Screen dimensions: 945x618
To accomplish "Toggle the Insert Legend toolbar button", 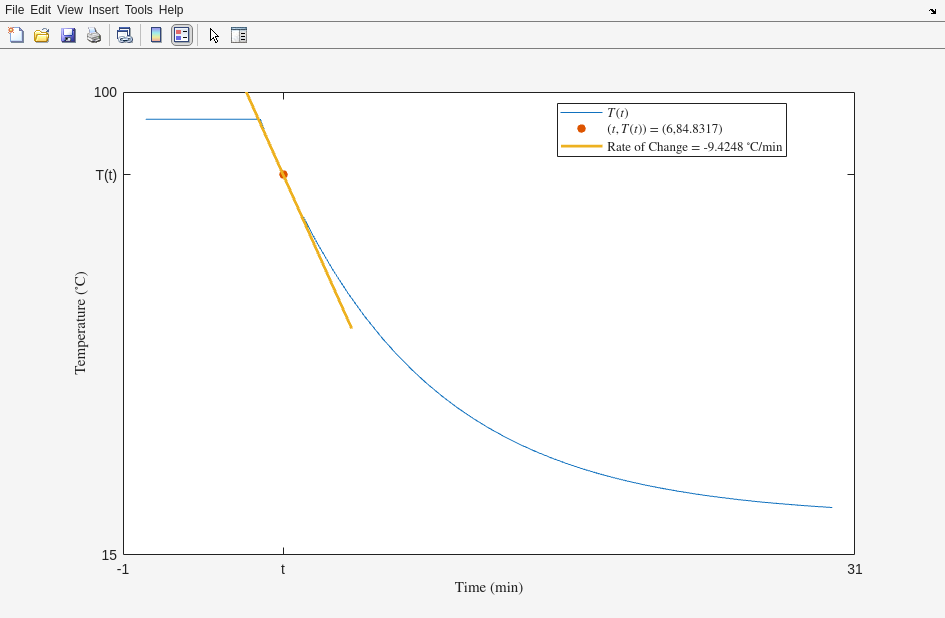I will [x=181, y=35].
